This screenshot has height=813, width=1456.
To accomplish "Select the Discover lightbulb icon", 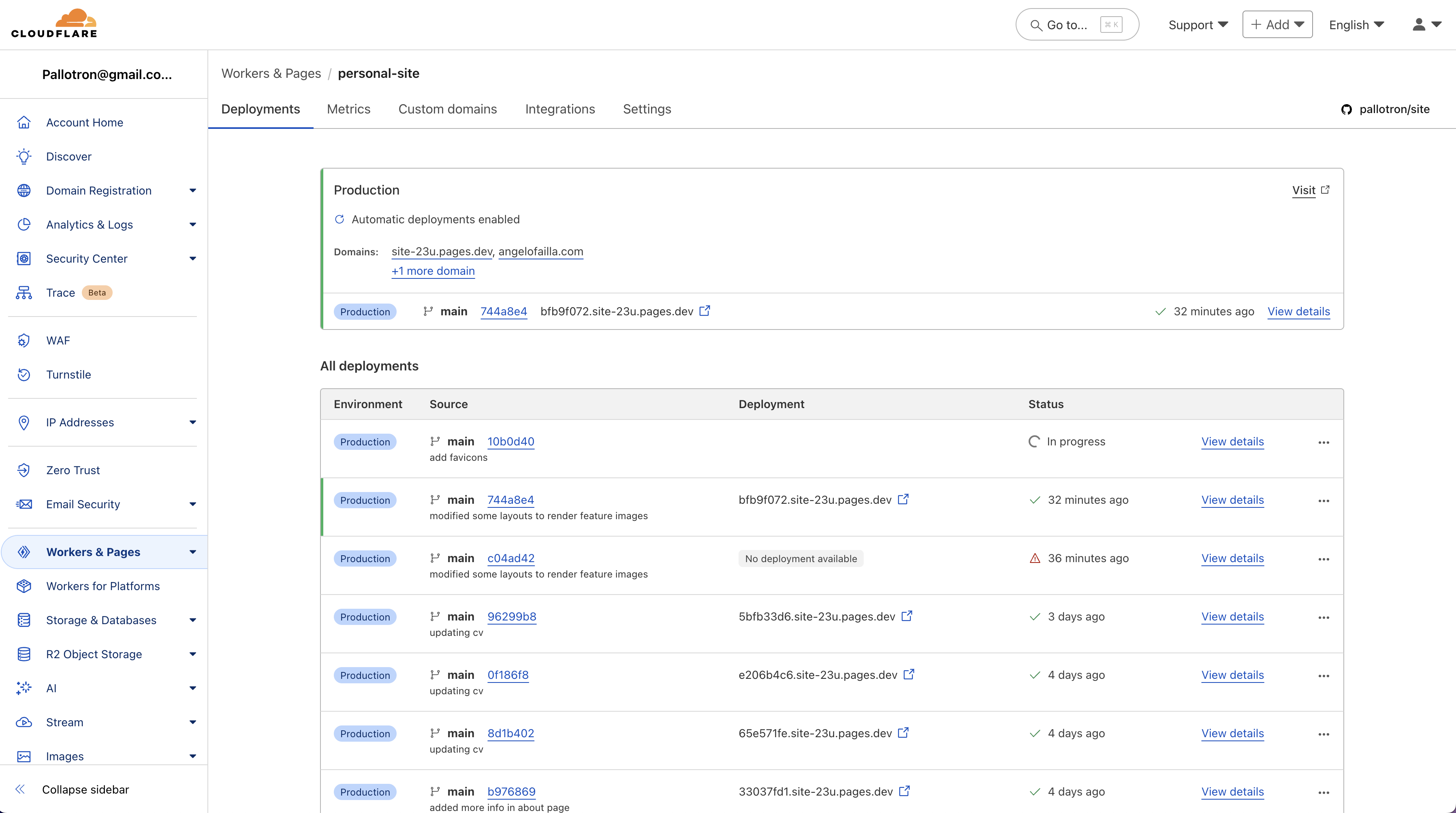I will pos(24,156).
